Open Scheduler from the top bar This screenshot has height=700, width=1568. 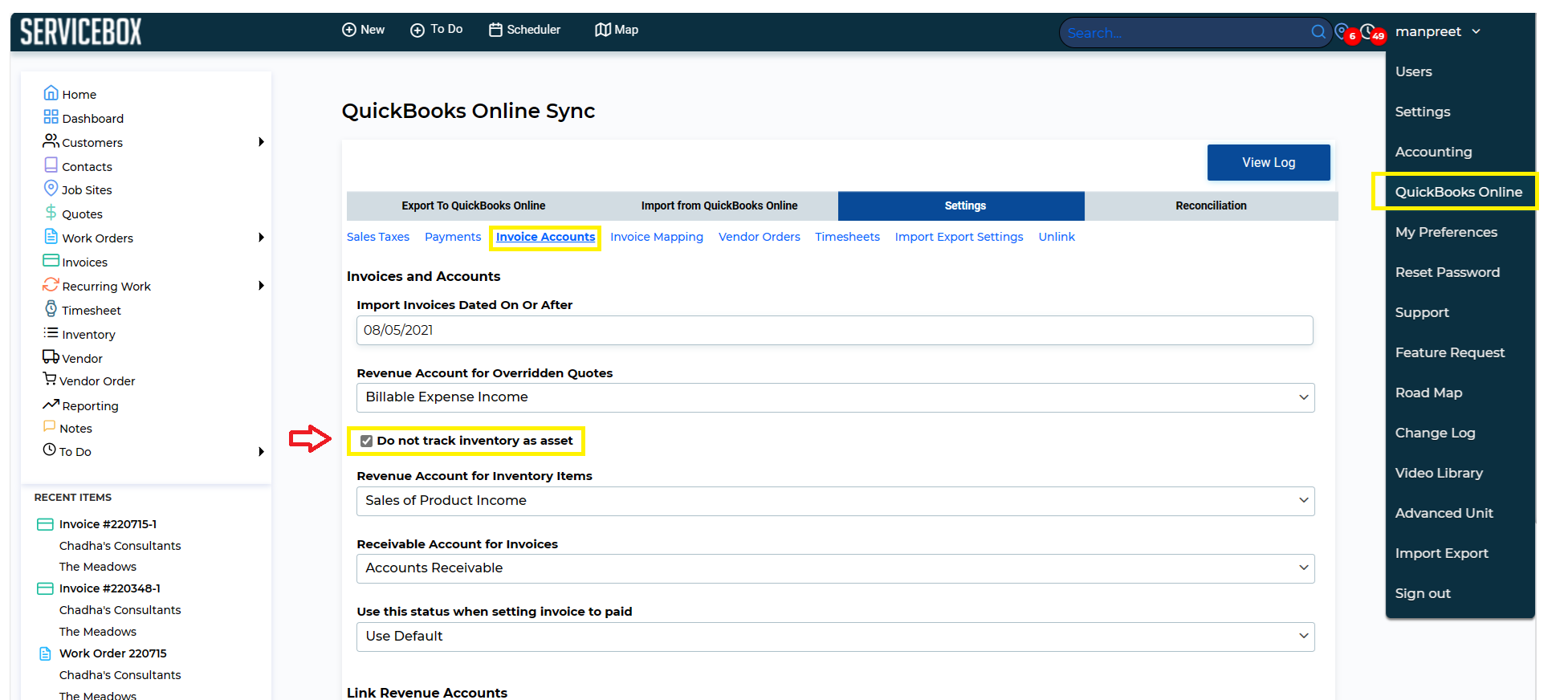524,30
